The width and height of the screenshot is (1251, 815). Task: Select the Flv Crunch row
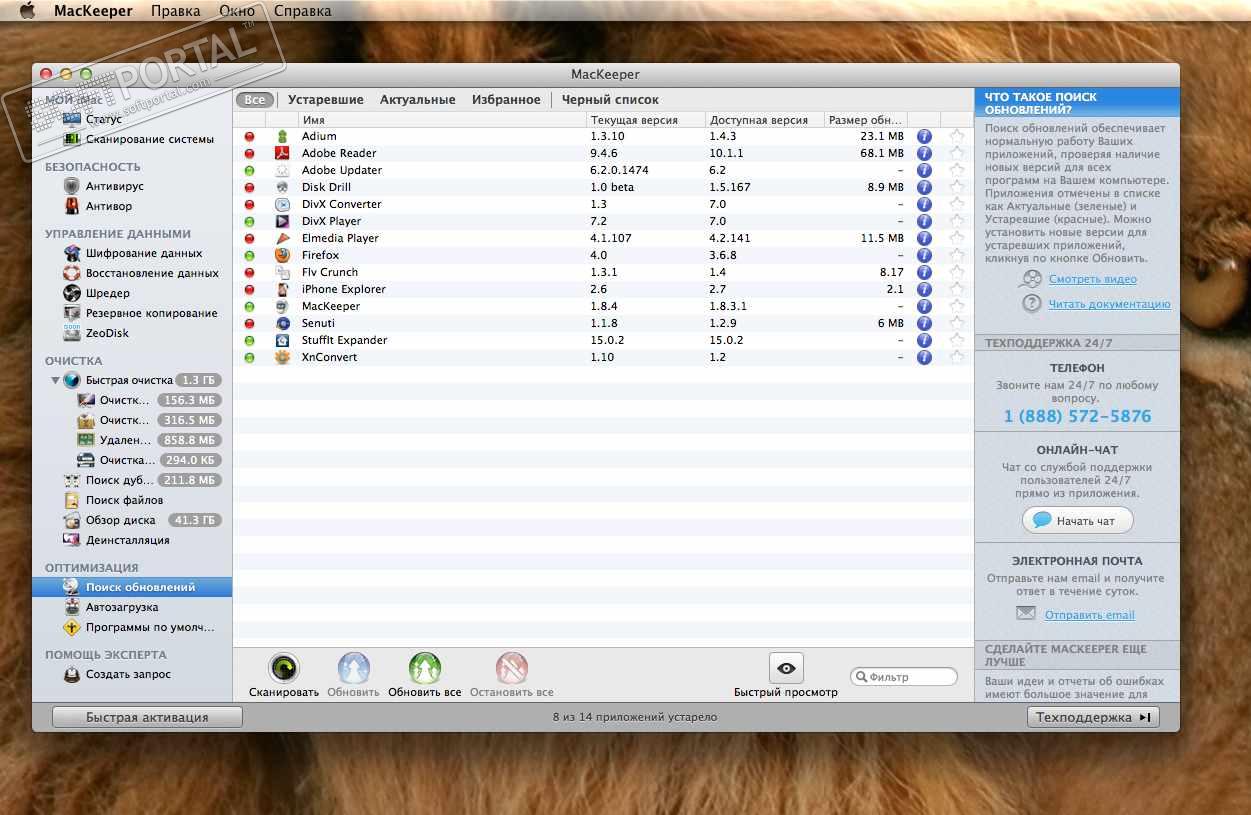pyautogui.click(x=603, y=272)
